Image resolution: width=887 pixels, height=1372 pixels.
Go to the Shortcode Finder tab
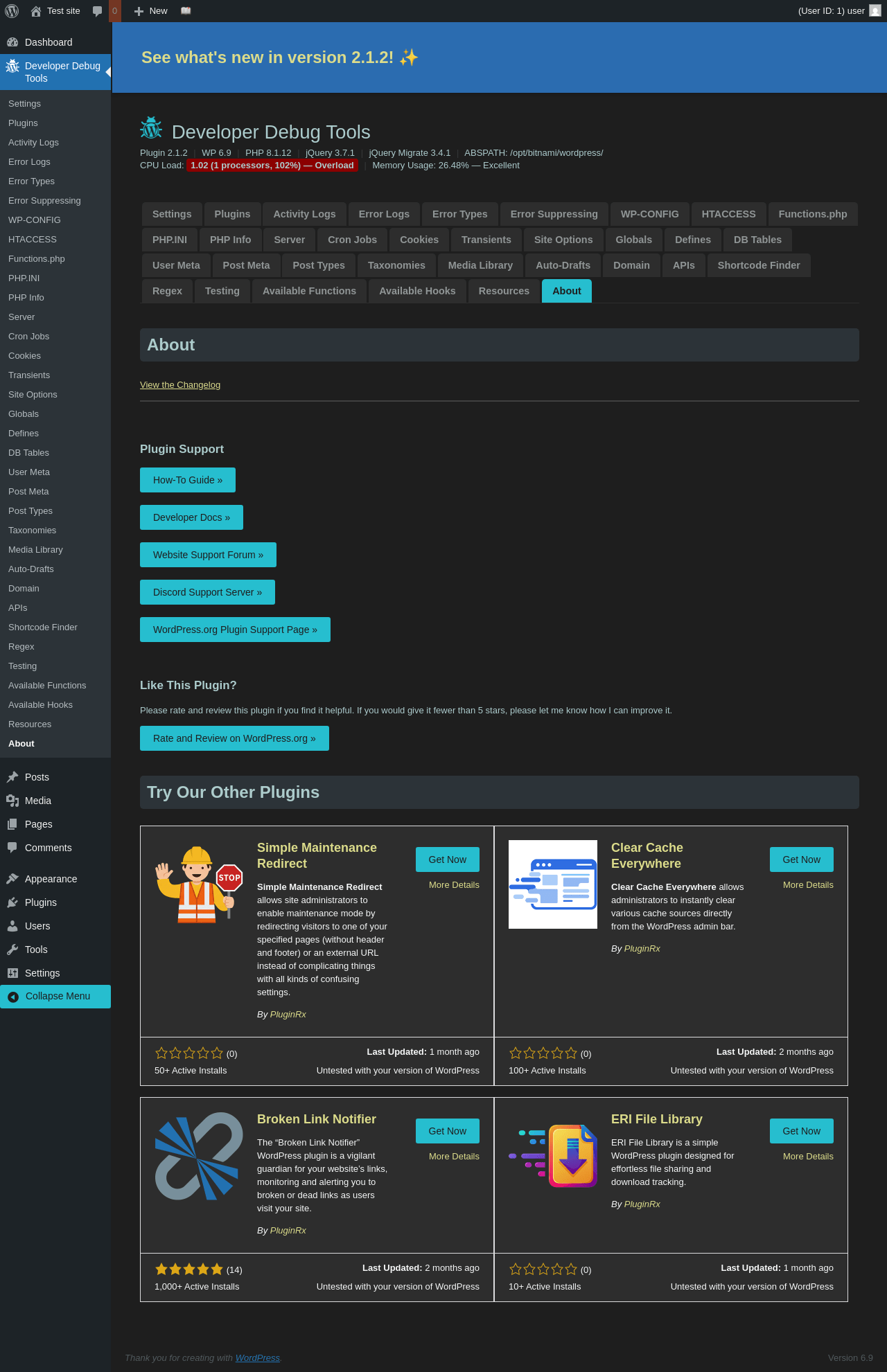tap(759, 265)
